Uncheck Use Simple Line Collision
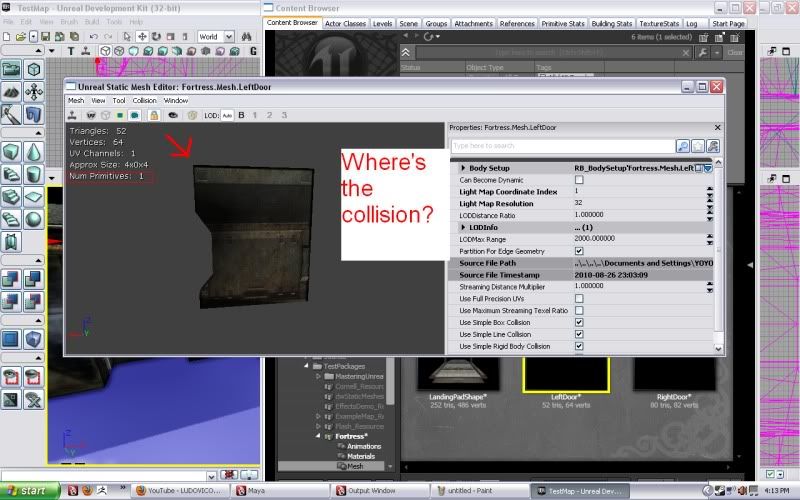Screen dimensions: 800x500 (579, 334)
